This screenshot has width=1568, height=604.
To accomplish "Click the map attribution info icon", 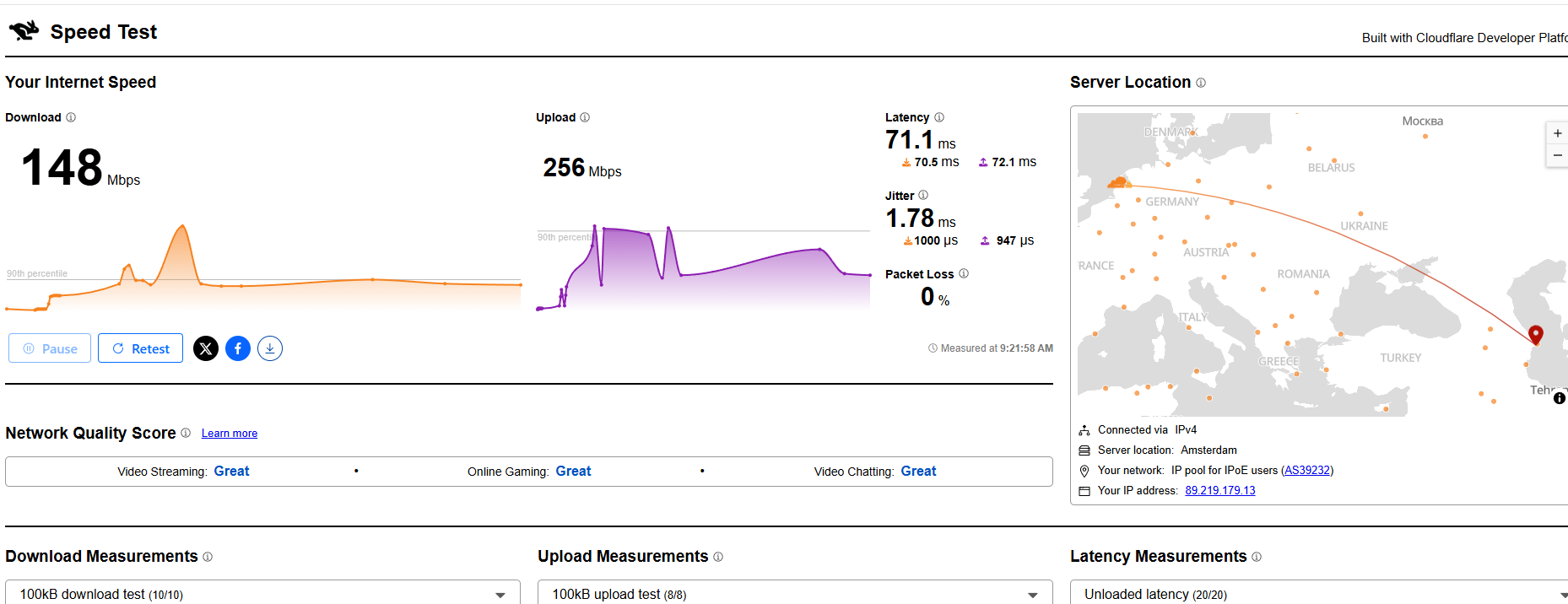I will click(1560, 398).
